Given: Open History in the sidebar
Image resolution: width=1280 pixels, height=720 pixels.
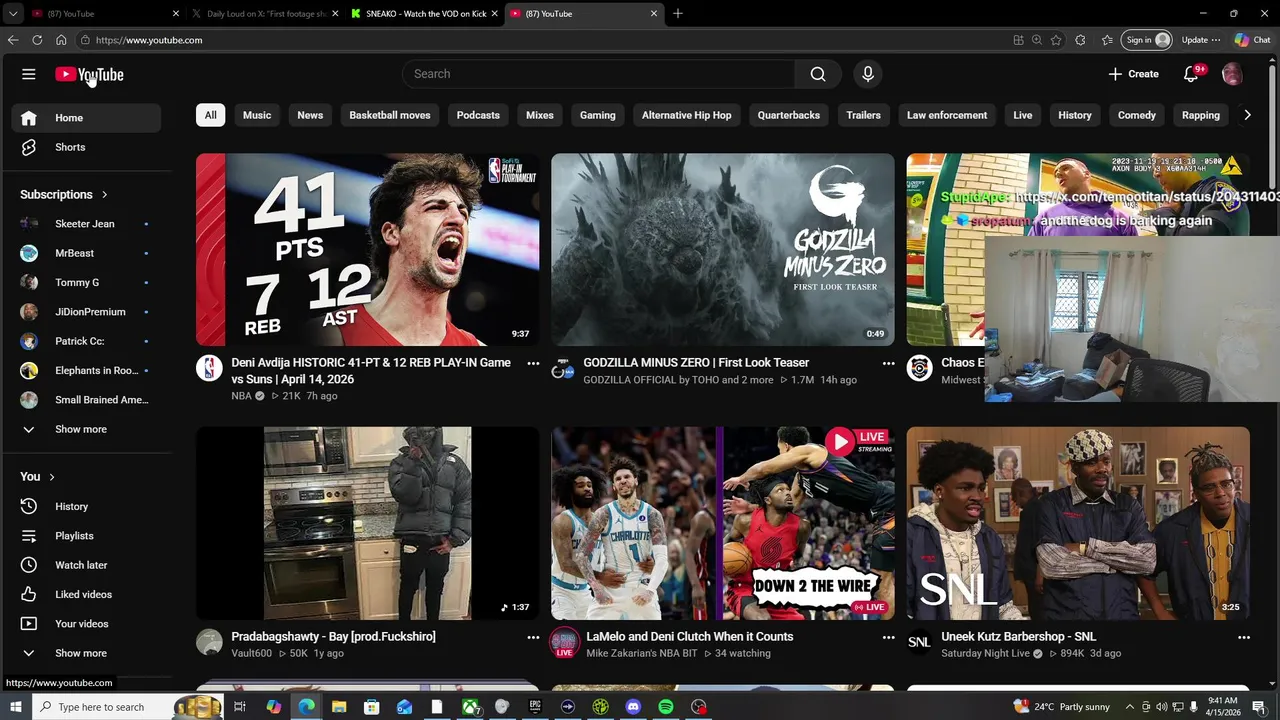Looking at the screenshot, I should click(x=86, y=506).
